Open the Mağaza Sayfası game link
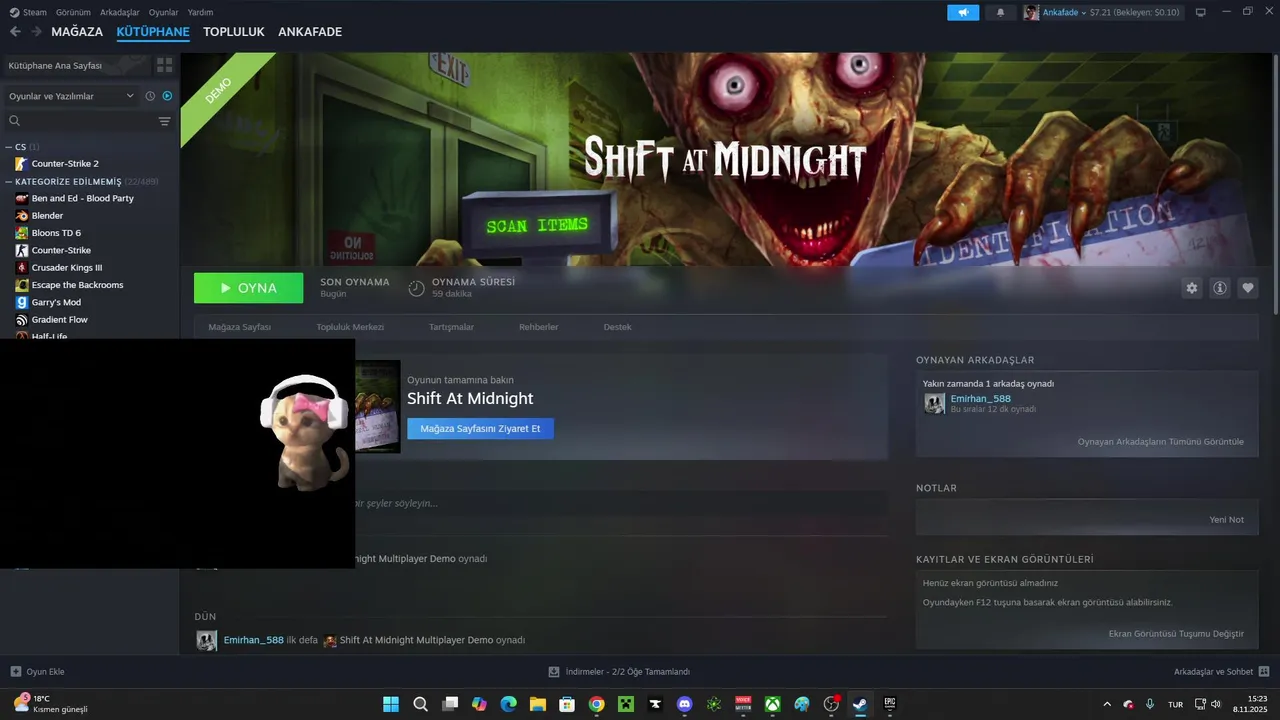This screenshot has width=1280, height=720. [x=240, y=327]
